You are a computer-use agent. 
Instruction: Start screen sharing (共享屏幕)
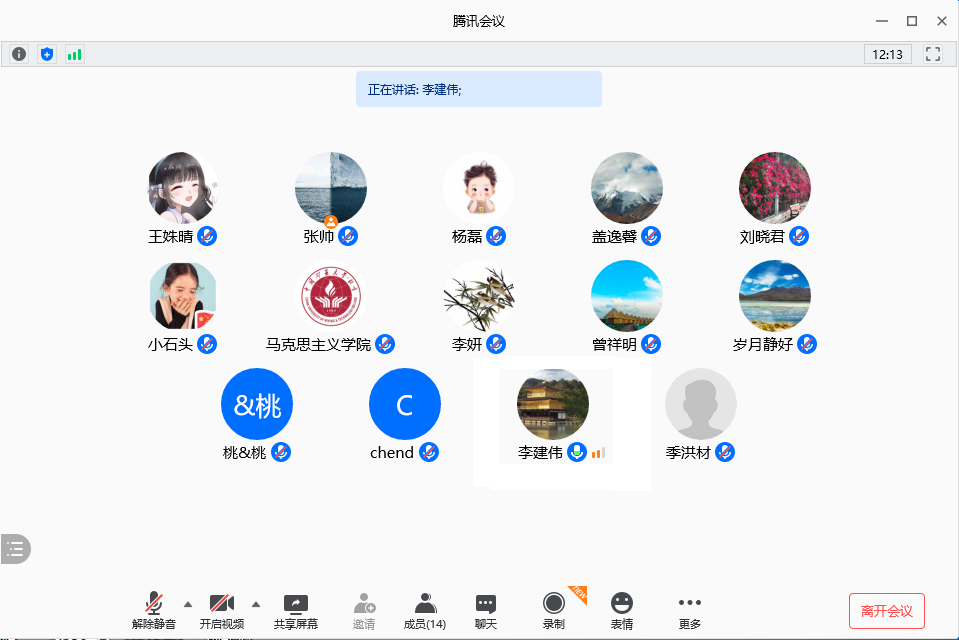[296, 610]
